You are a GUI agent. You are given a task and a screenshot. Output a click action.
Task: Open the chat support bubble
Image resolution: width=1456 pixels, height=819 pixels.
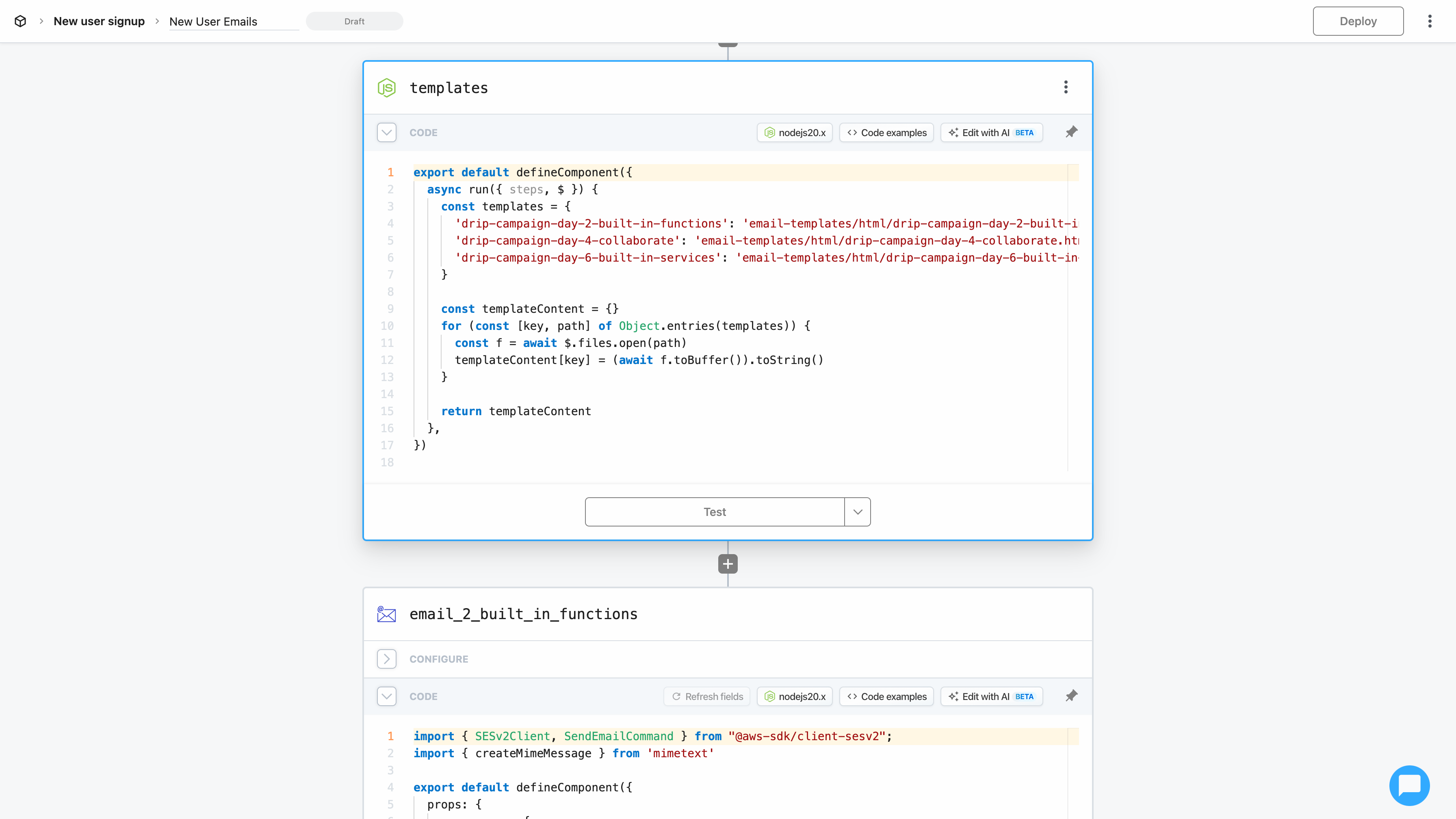coord(1409,785)
